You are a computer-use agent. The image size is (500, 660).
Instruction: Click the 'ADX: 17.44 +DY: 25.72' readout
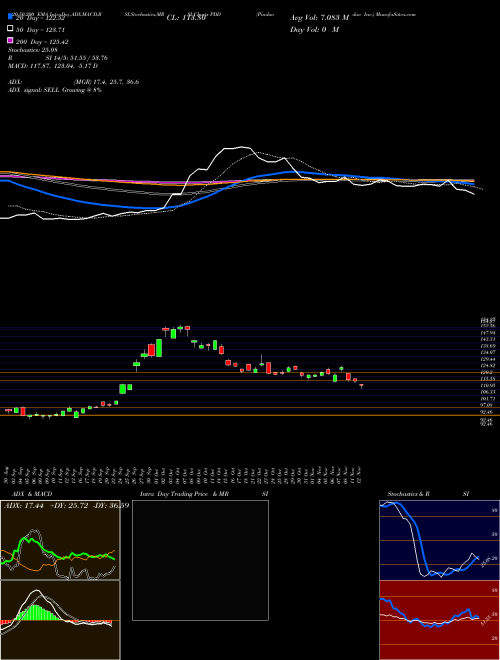click(x=46, y=505)
